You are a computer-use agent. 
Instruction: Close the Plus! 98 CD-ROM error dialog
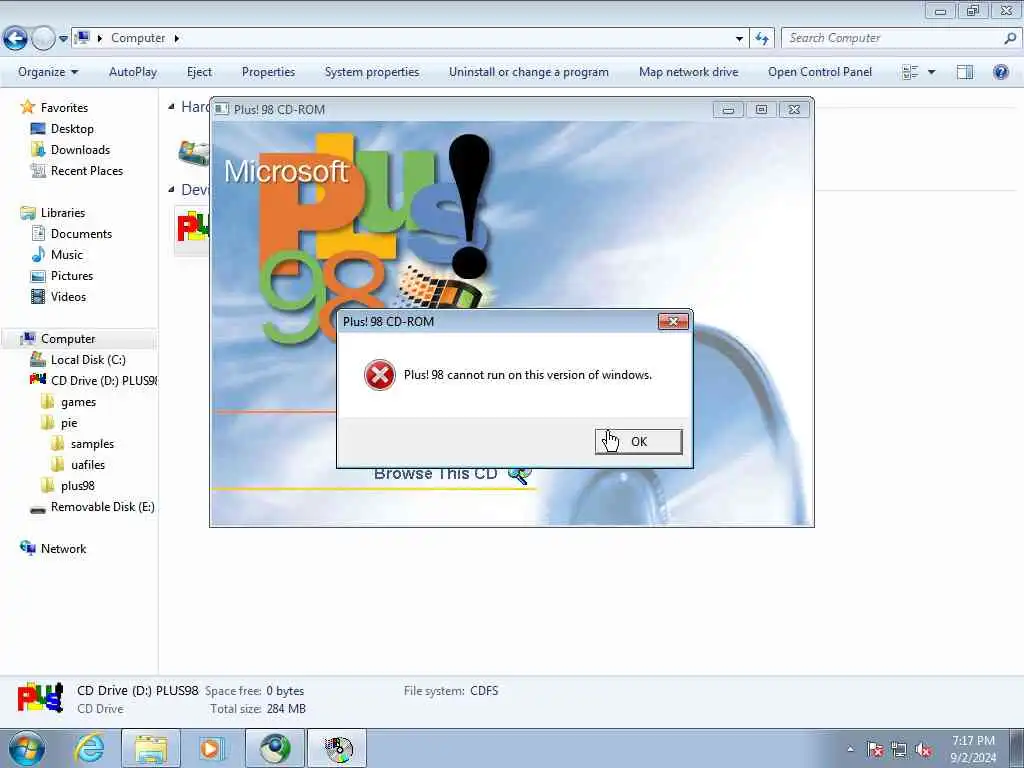pos(673,321)
